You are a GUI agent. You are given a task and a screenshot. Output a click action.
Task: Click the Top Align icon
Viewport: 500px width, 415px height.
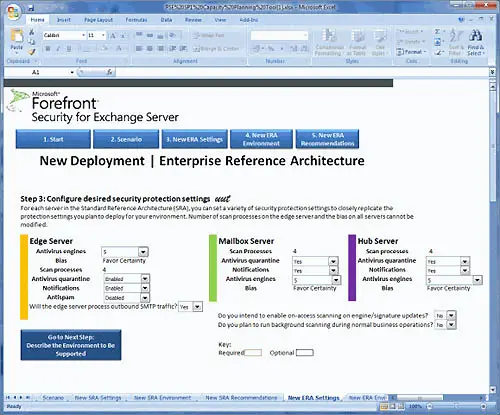[139, 35]
